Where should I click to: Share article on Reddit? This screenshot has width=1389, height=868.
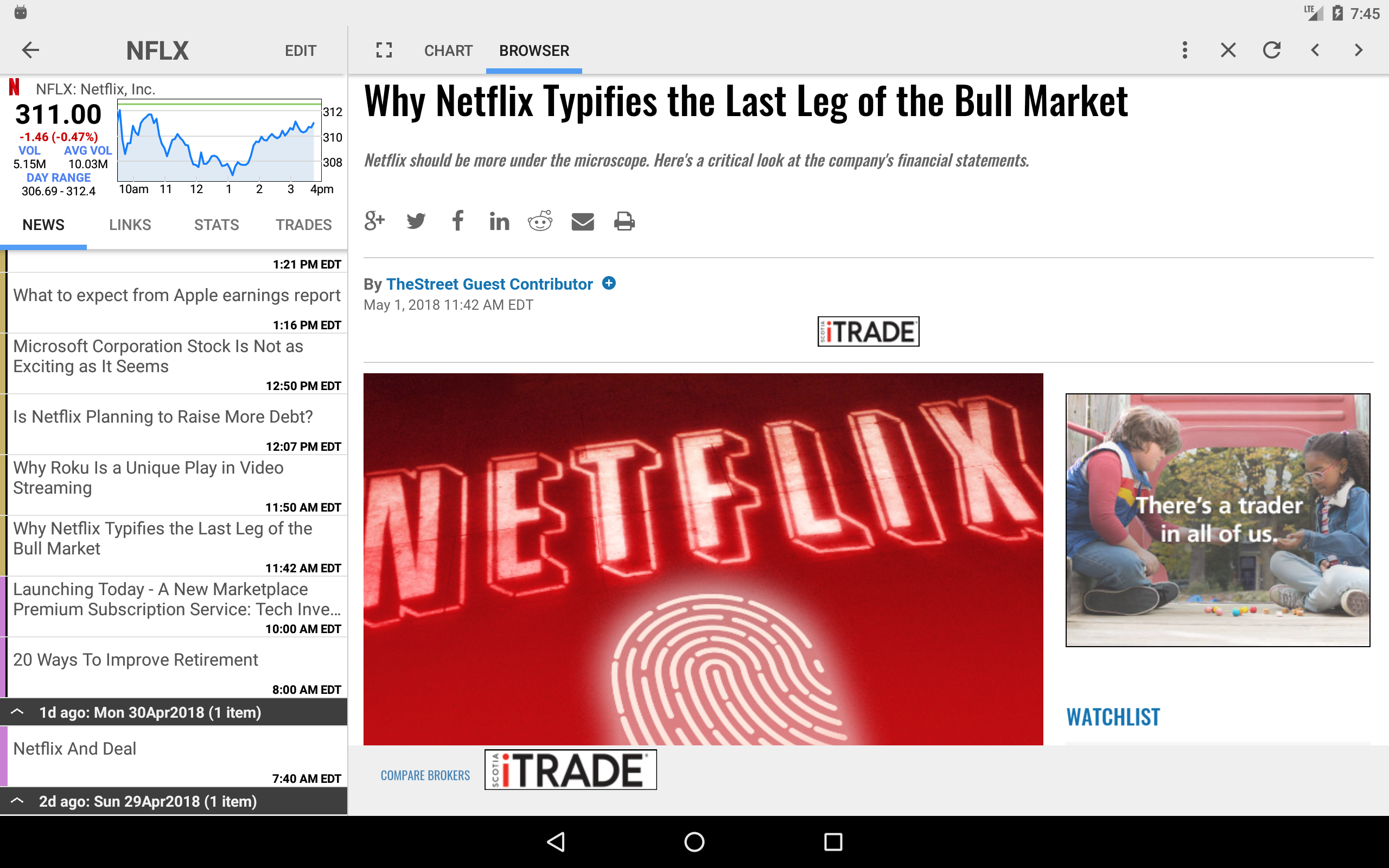(x=540, y=220)
